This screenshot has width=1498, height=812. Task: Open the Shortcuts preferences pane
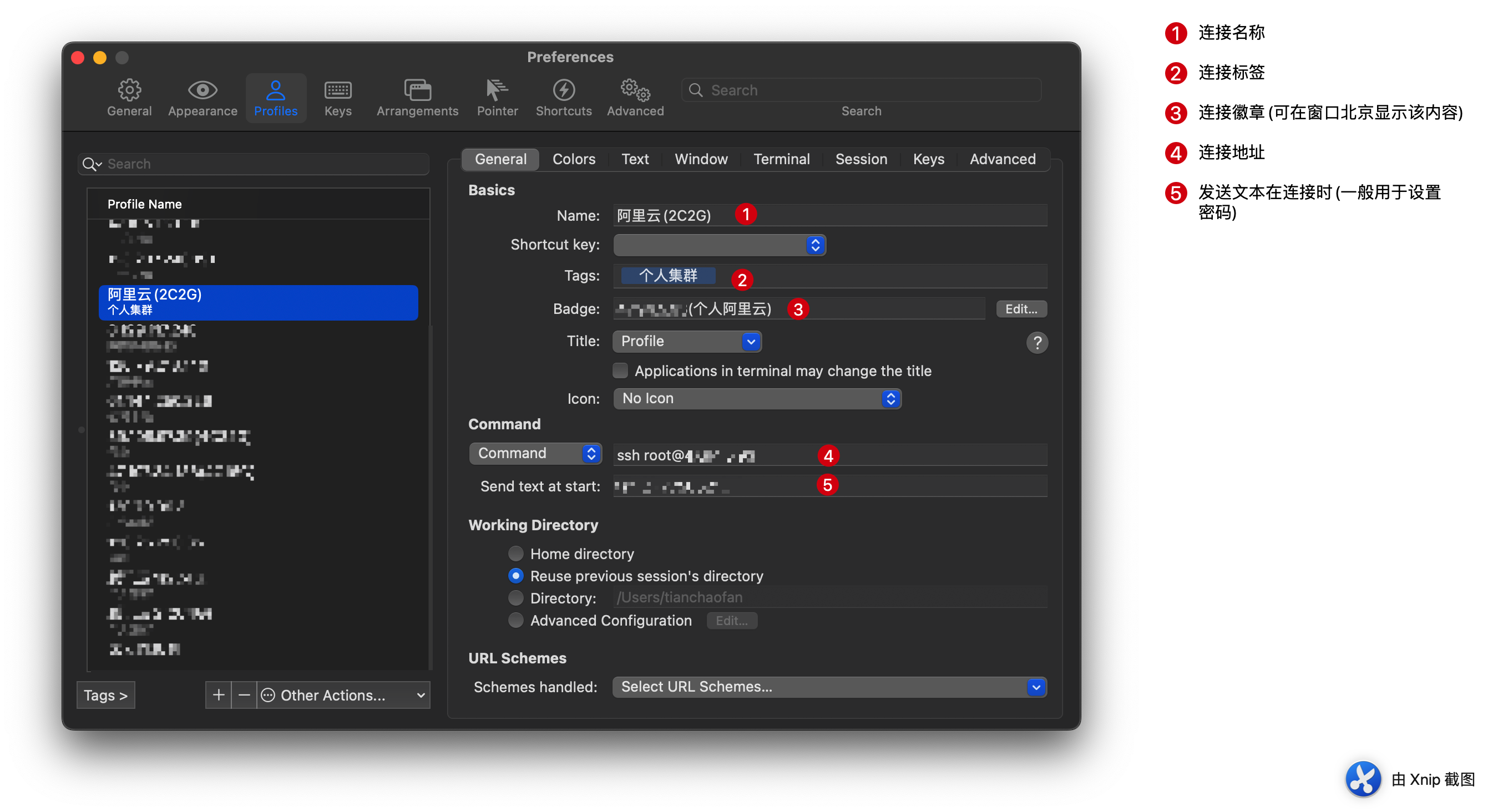point(564,98)
